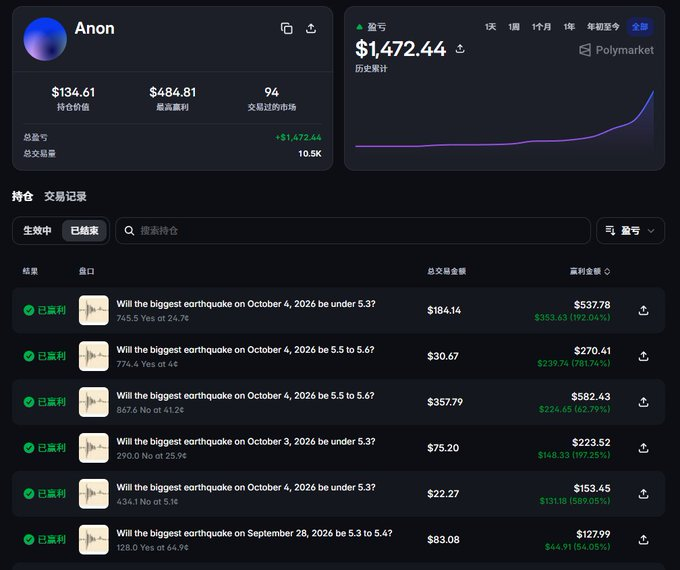Click the 总交易金额 column header
680x570 pixels.
pyautogui.click(x=446, y=271)
